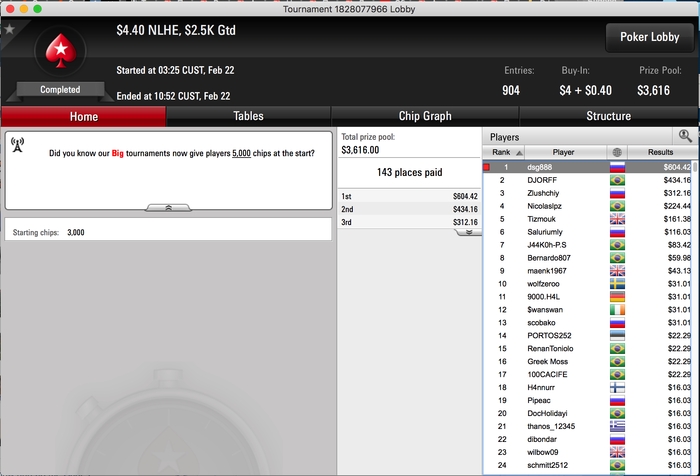
Task: Return to the Poker Lobby
Action: [650, 38]
